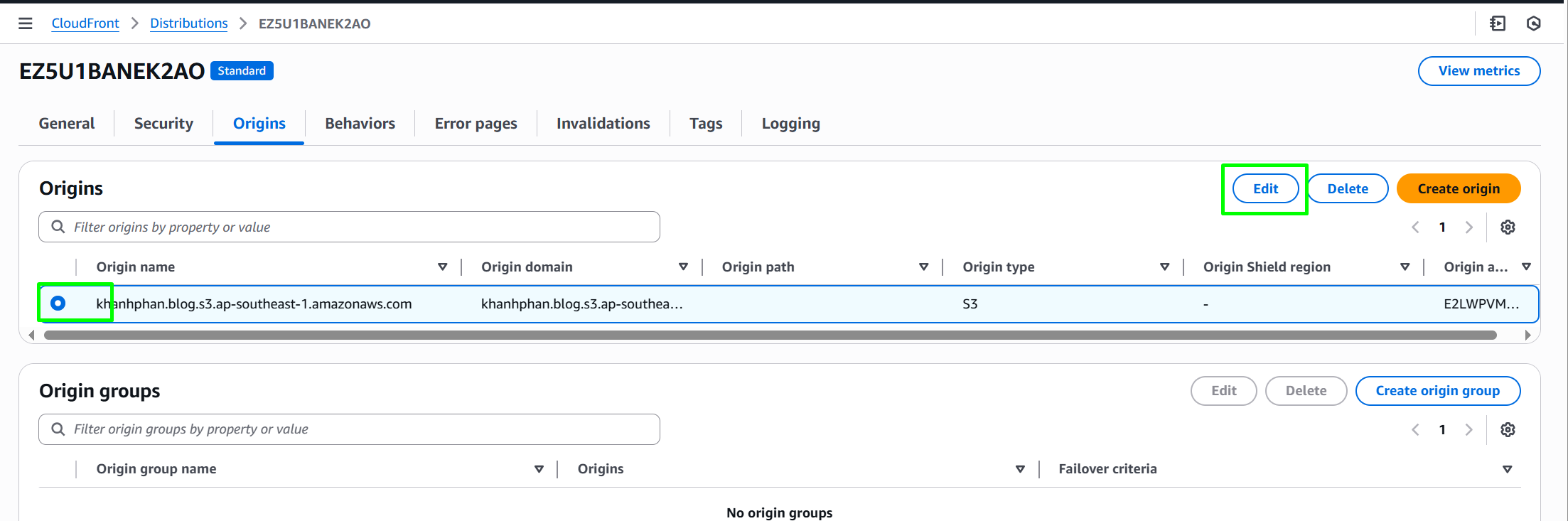The height and width of the screenshot is (521, 1568).
Task: Select the Origins tab
Action: [x=259, y=124]
